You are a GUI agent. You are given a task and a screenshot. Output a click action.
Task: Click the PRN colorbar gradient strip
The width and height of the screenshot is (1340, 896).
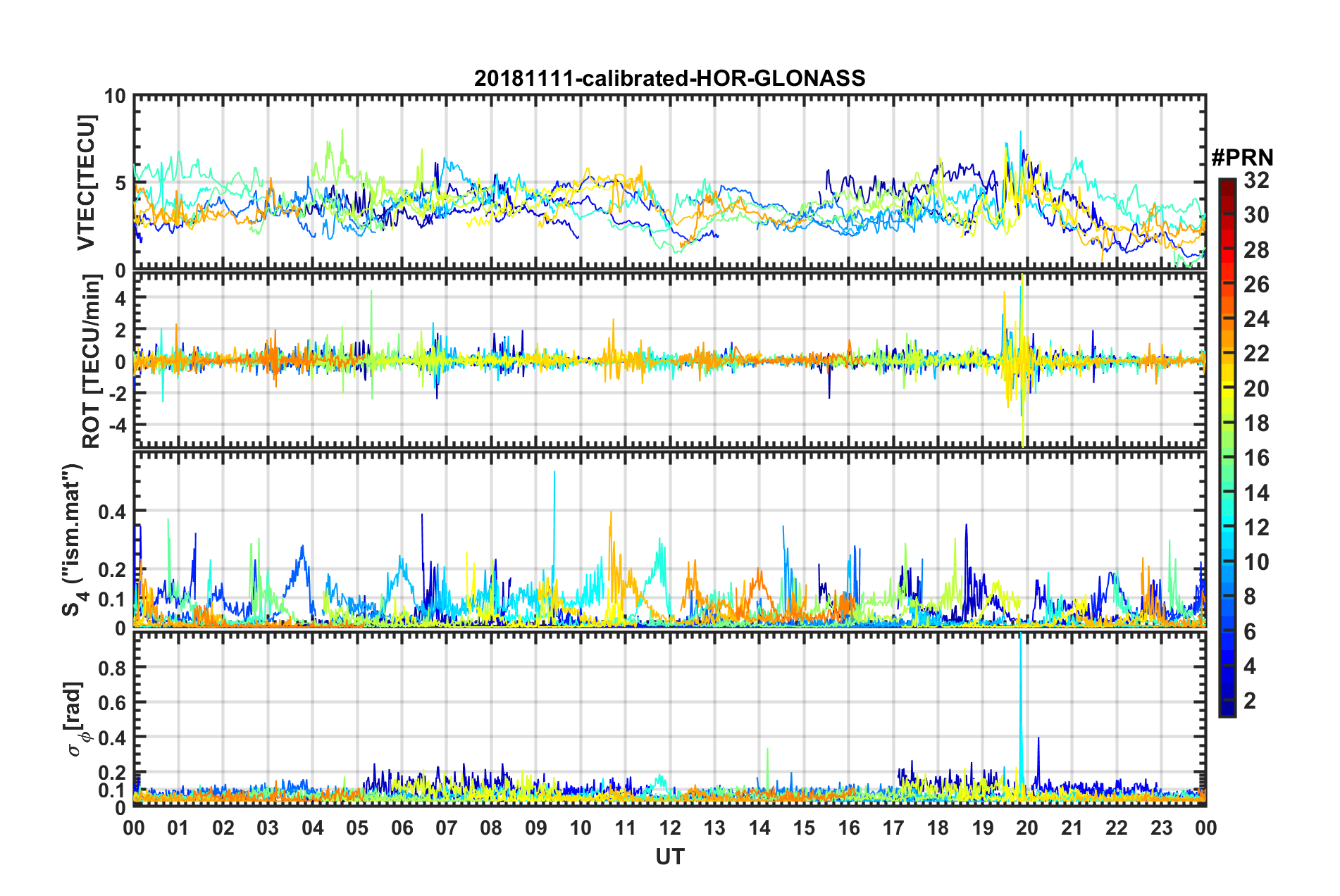coord(1227,447)
